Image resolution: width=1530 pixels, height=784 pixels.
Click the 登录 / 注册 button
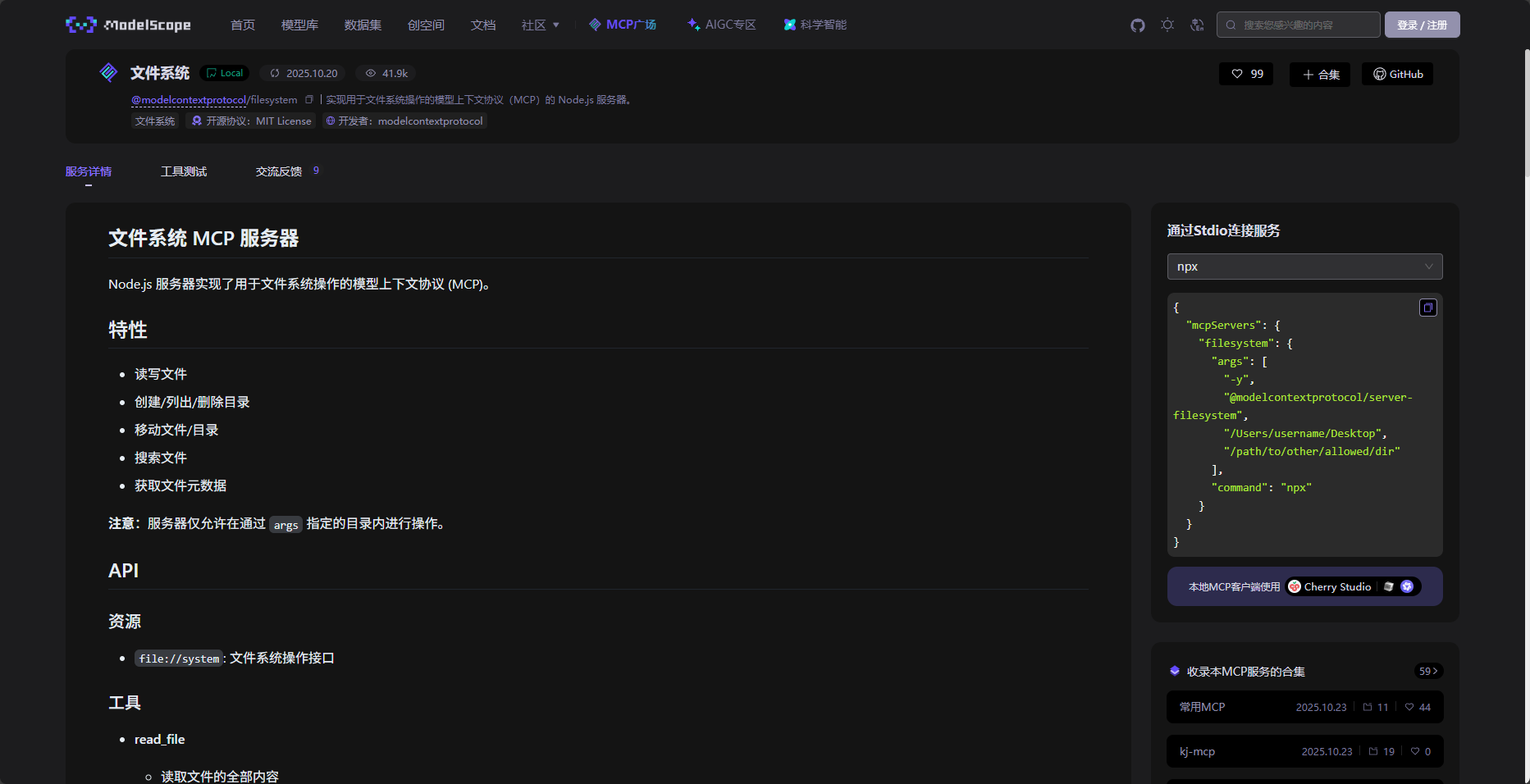1422,25
